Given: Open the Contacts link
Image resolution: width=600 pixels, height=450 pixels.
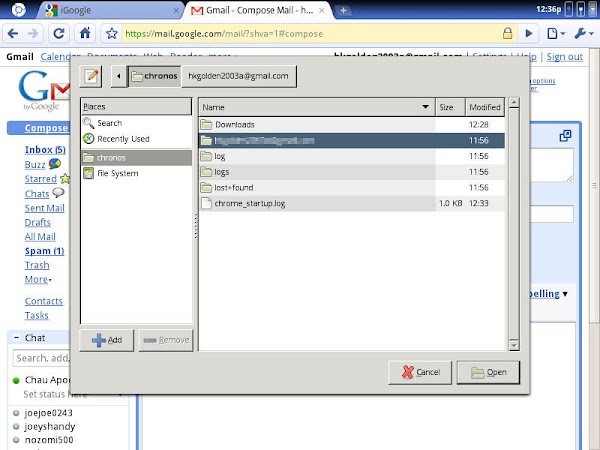Looking at the screenshot, I should point(44,301).
